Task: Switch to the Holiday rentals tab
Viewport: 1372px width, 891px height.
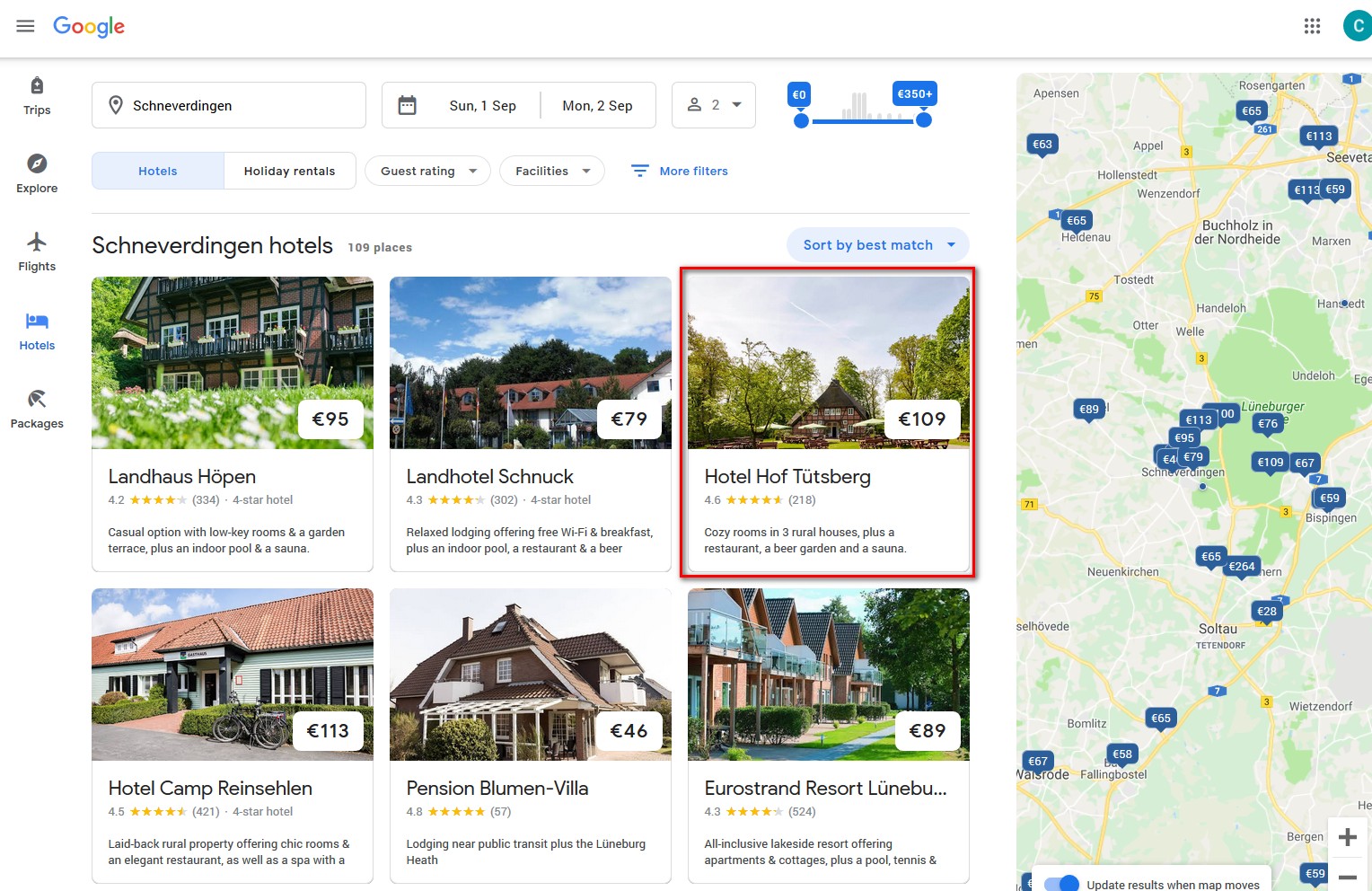Action: point(289,171)
